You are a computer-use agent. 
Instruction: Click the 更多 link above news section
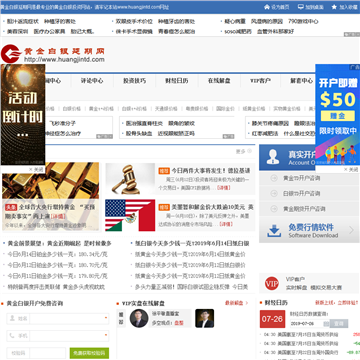241,151
